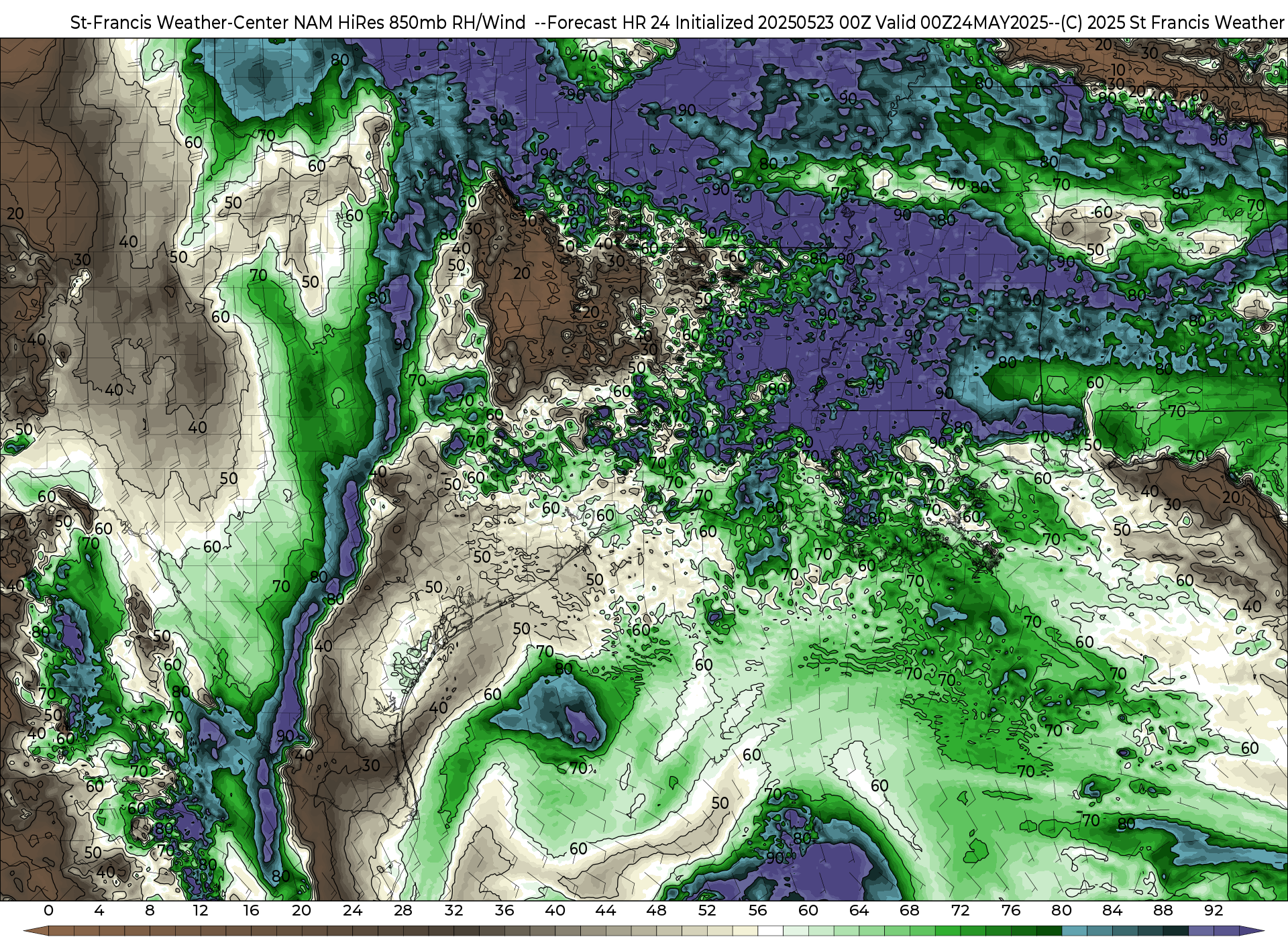Click the purple swatch below the 92 label

[1226, 931]
